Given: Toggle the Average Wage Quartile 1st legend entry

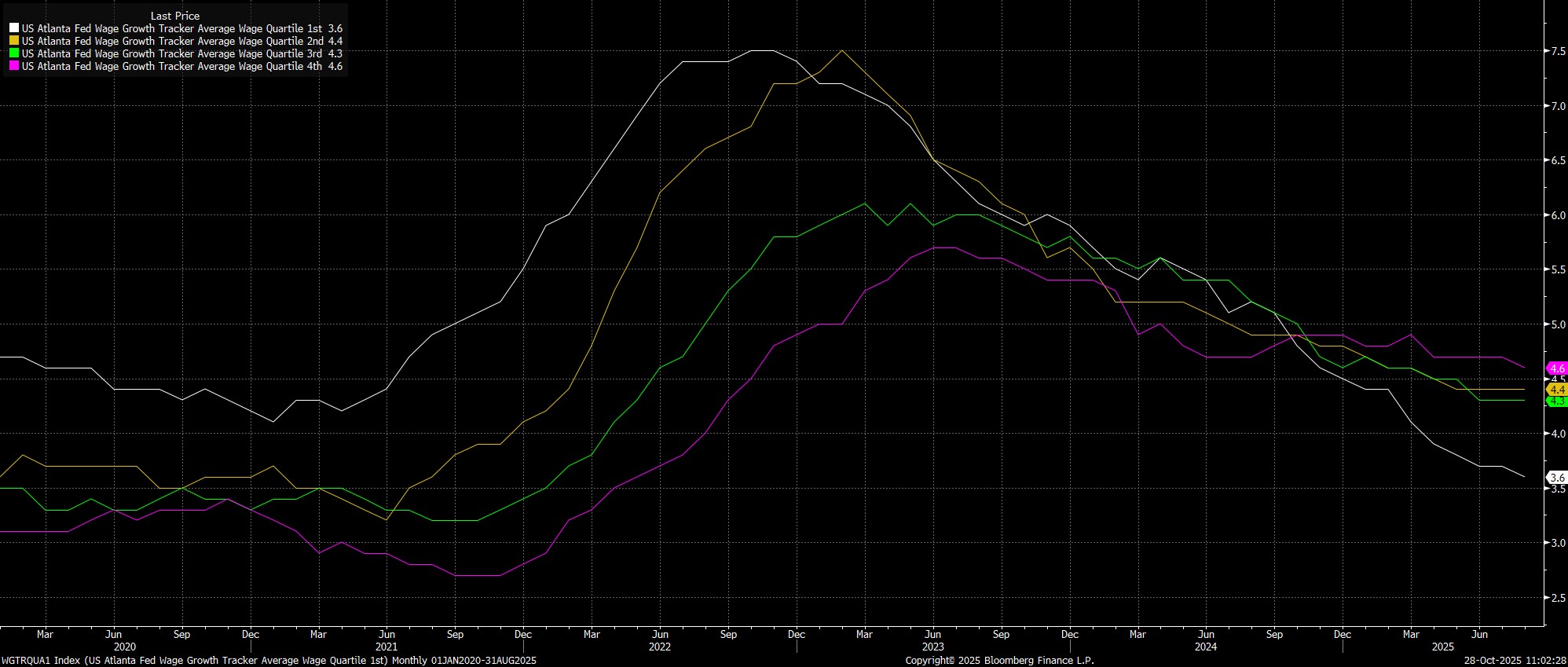Looking at the screenshot, I should [181, 28].
